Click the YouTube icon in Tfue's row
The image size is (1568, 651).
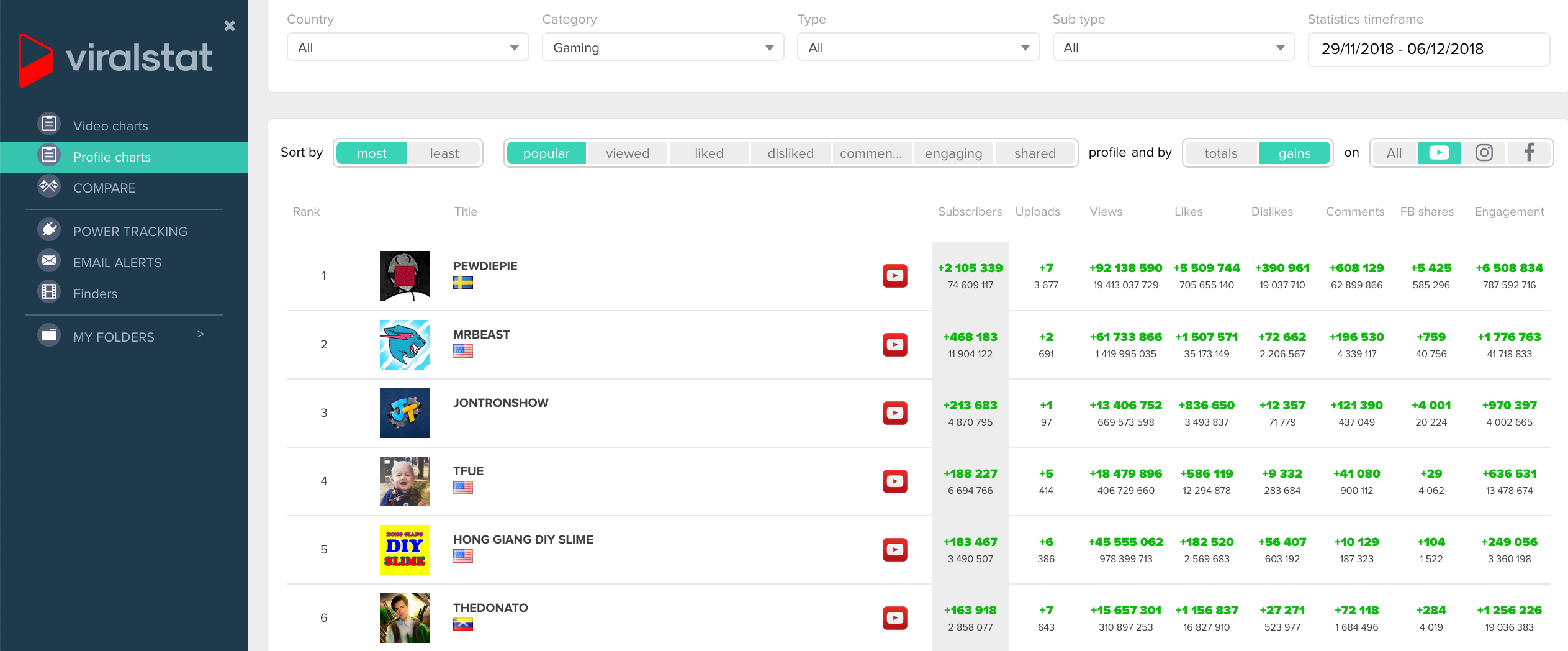(x=895, y=481)
